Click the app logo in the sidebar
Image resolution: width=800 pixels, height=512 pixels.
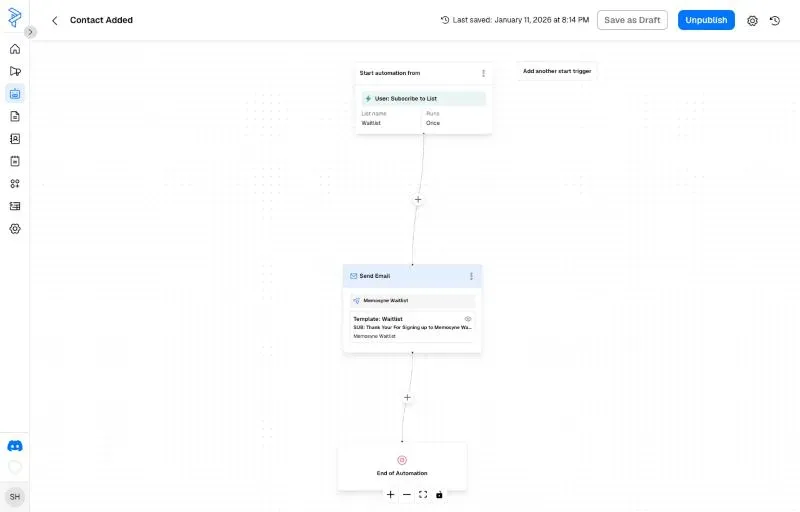(x=15, y=17)
